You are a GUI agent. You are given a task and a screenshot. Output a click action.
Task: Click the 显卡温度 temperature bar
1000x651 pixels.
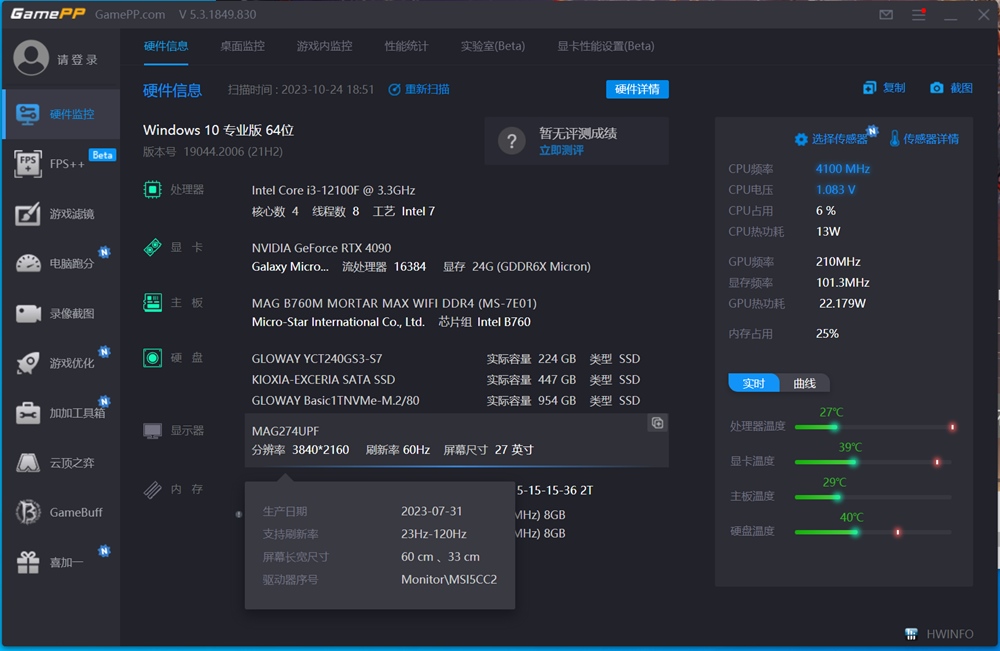(874, 462)
